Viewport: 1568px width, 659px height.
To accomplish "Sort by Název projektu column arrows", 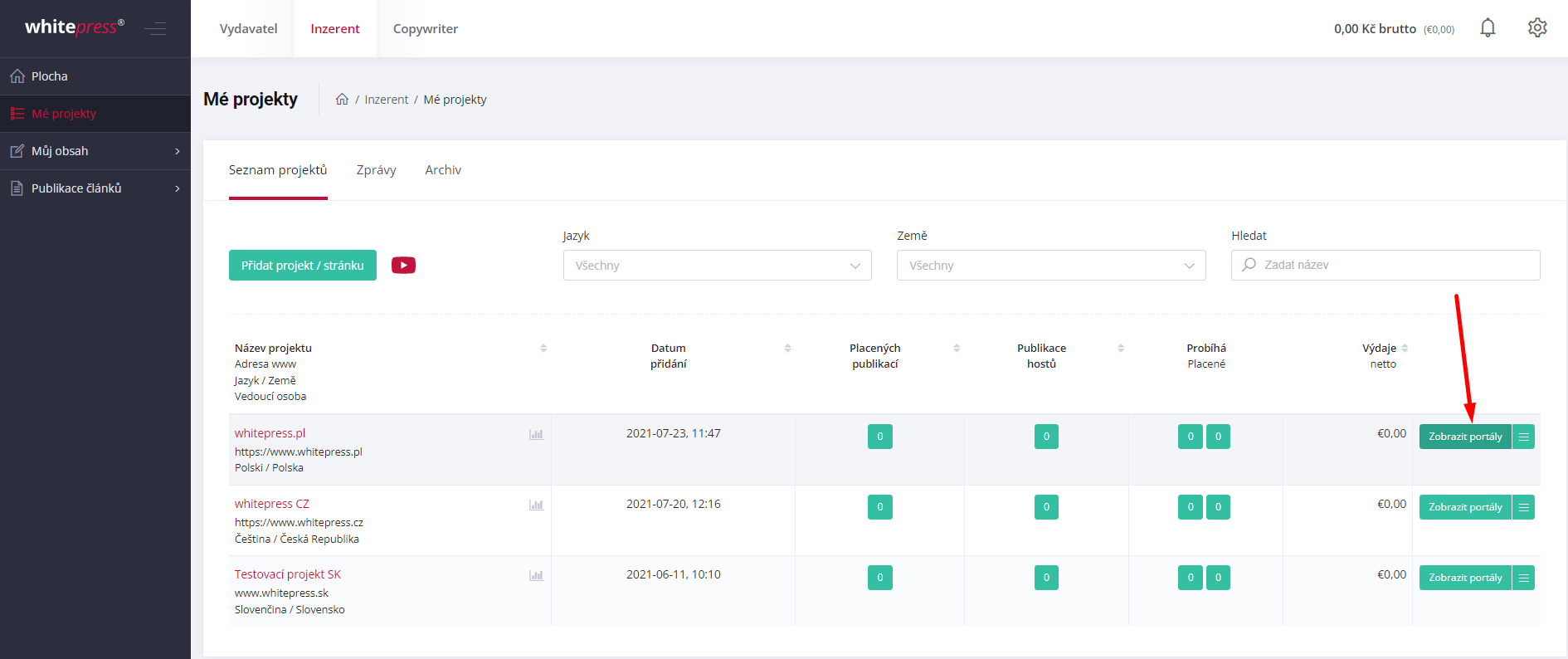I will click(x=543, y=348).
